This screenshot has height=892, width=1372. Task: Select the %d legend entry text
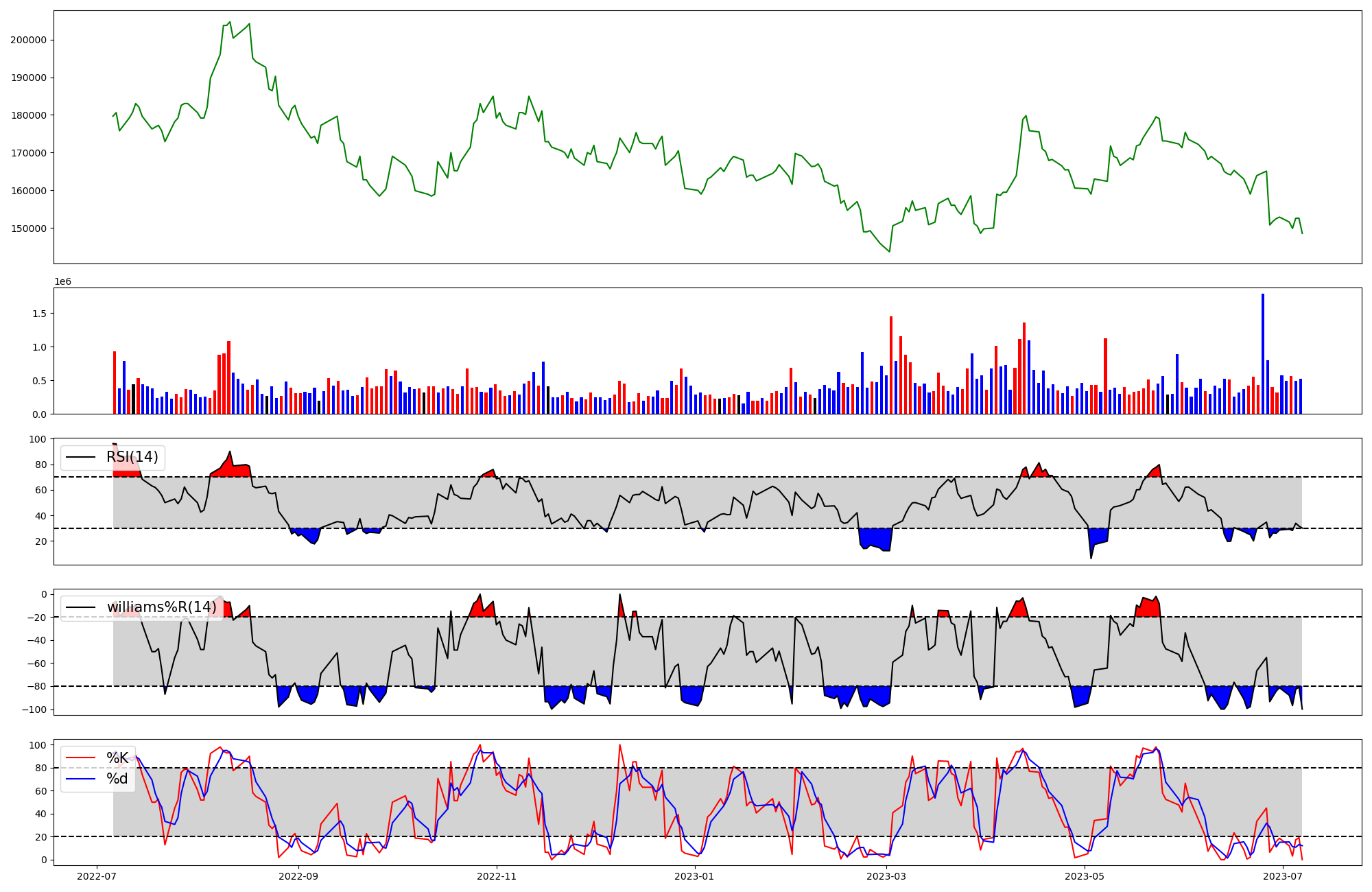click(x=117, y=779)
